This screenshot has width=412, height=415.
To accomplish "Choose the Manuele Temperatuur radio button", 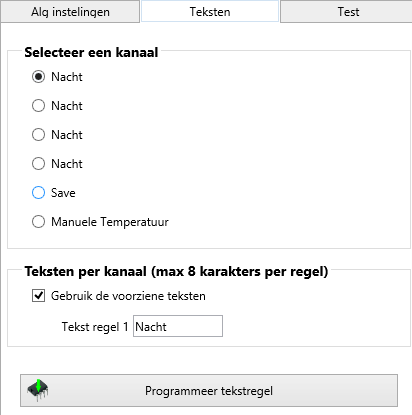I will (x=38, y=222).
